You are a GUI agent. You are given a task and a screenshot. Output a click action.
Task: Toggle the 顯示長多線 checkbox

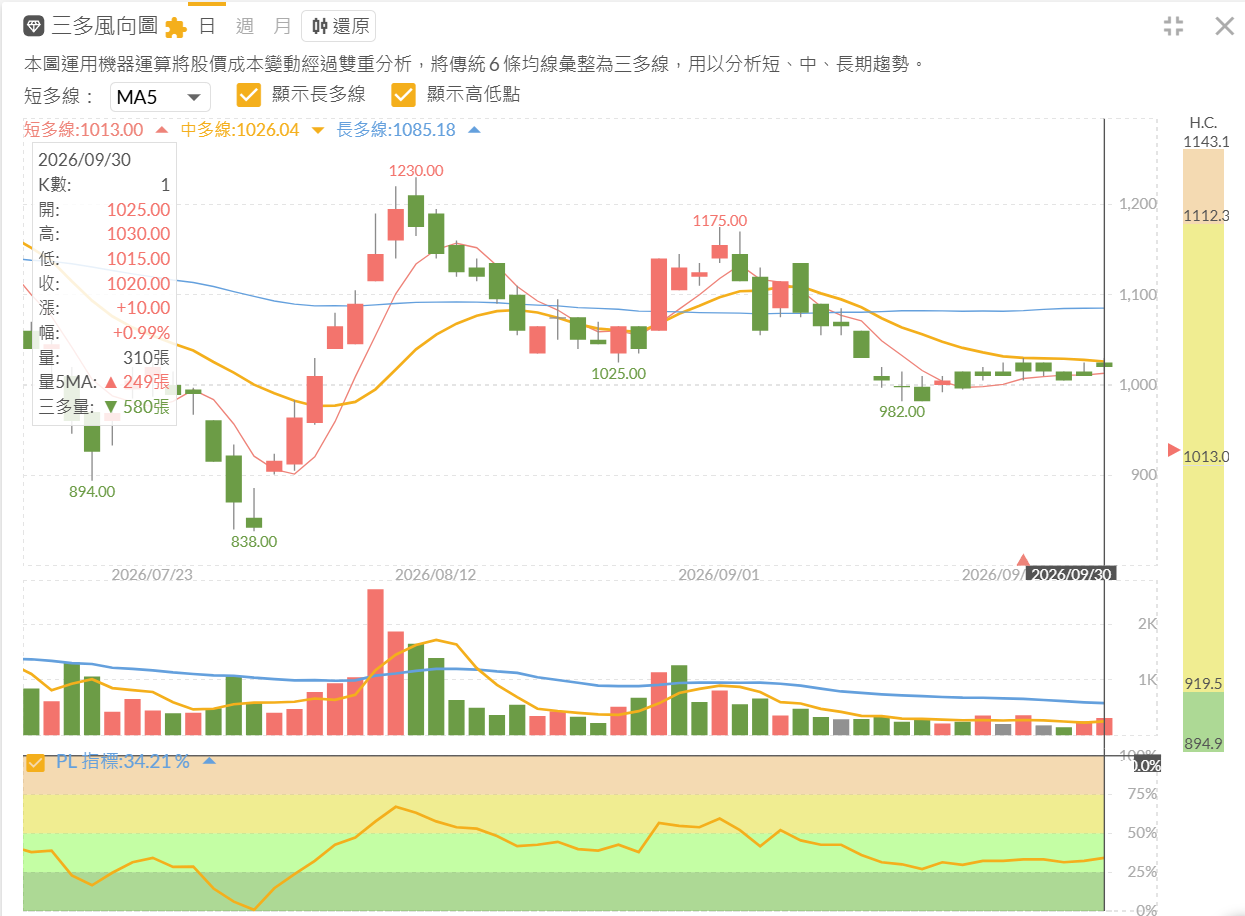(x=249, y=95)
